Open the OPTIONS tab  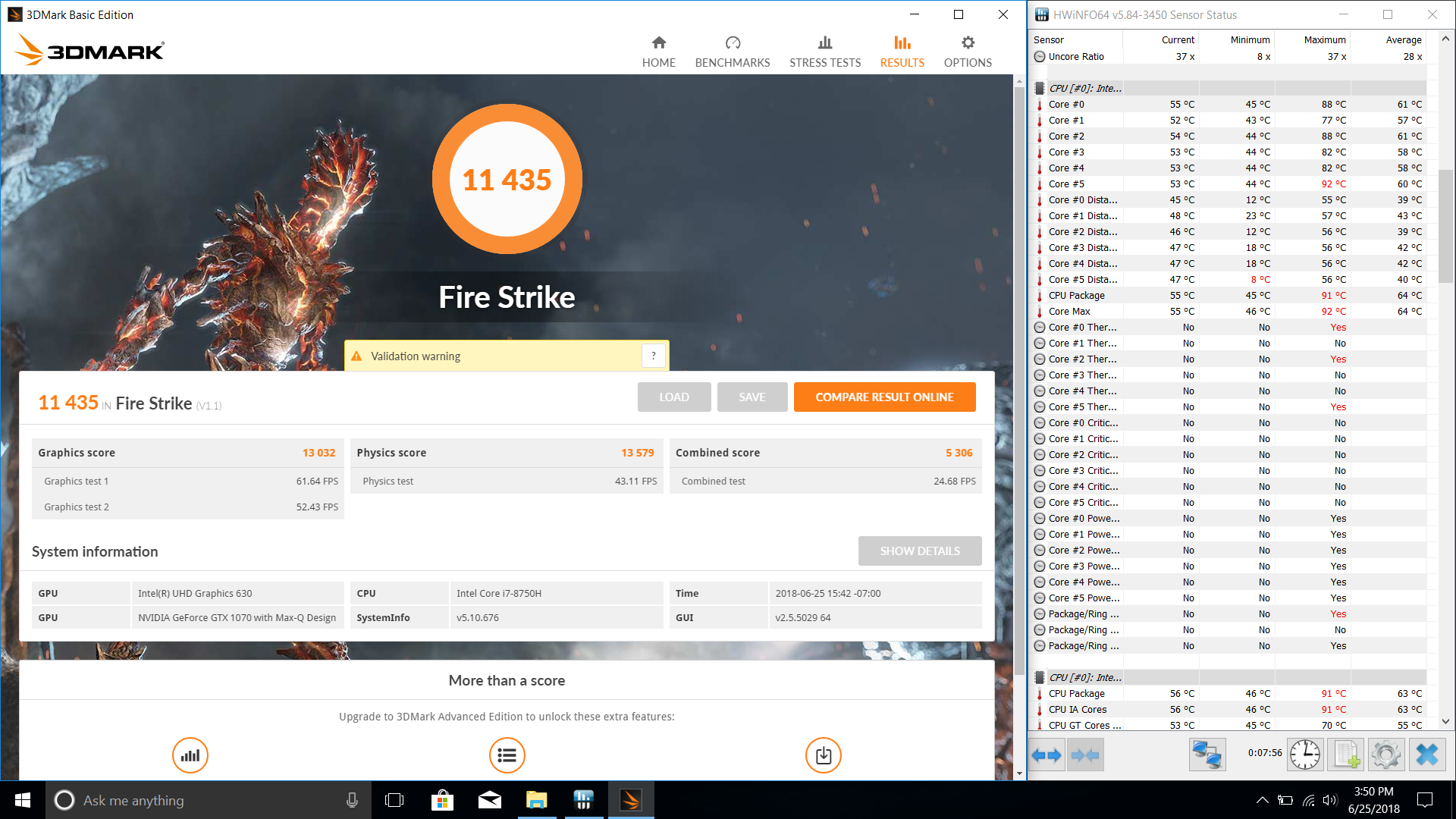click(968, 52)
